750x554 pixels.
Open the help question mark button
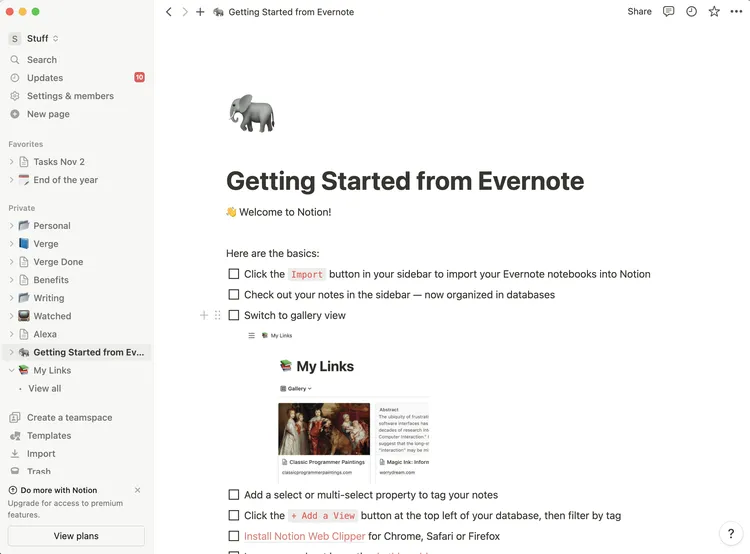click(x=732, y=534)
